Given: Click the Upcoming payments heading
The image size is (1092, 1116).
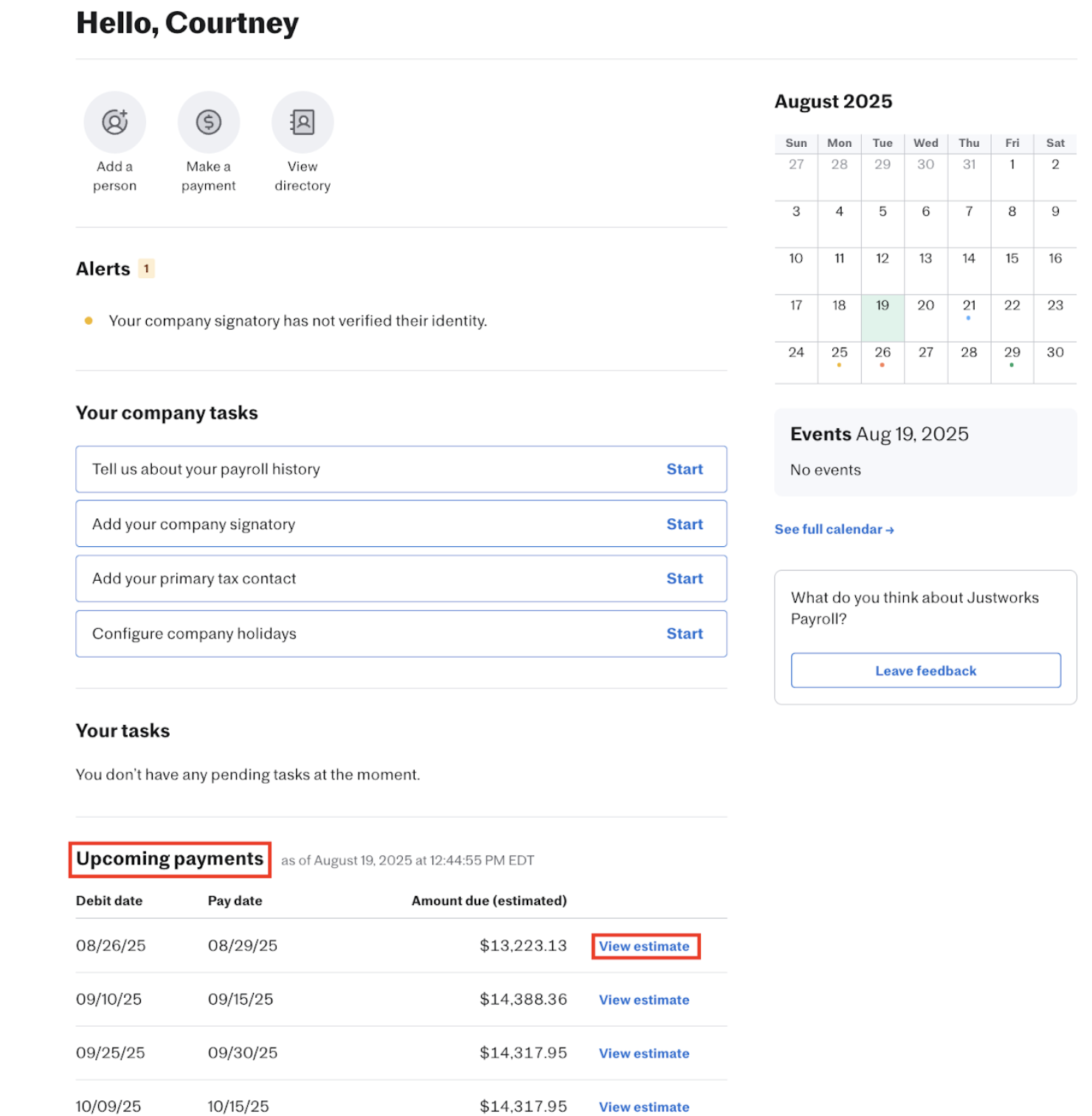Looking at the screenshot, I should click(x=170, y=859).
